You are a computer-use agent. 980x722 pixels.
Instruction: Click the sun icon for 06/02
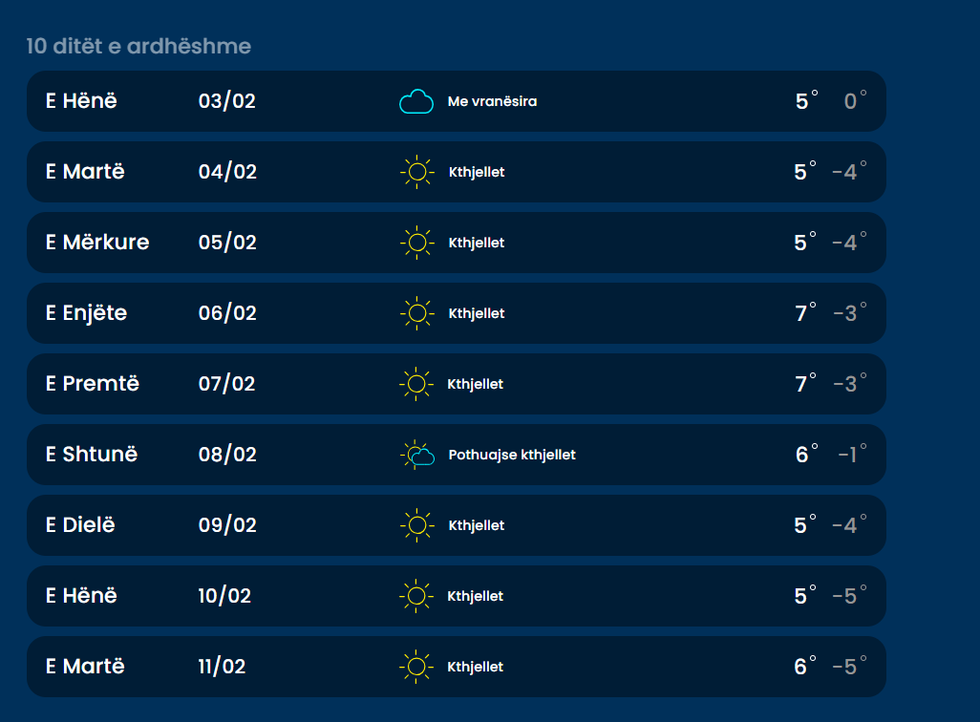tap(416, 313)
